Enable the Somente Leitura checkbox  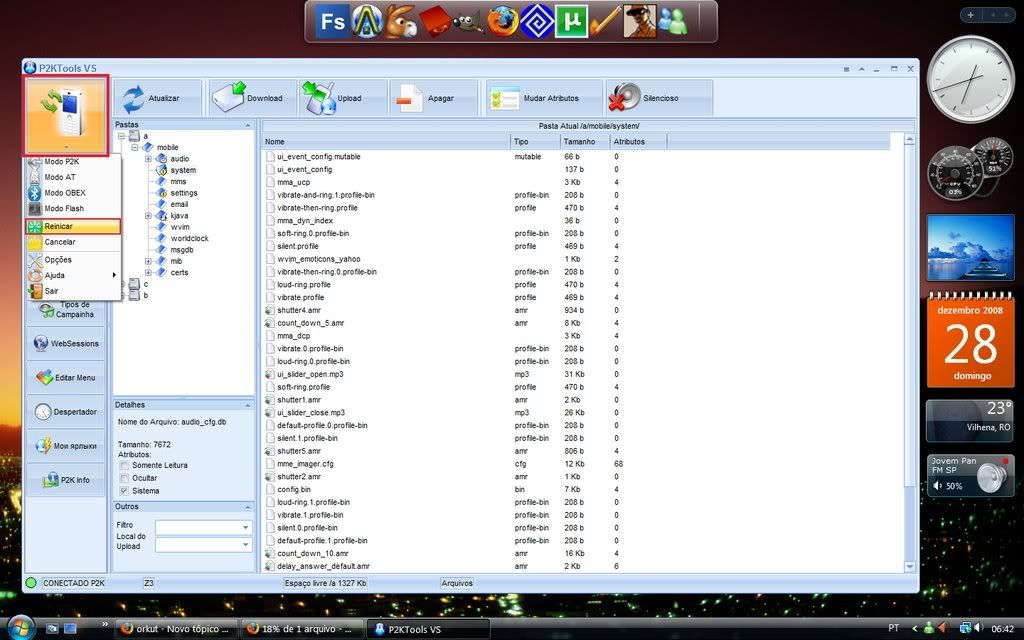click(x=124, y=466)
